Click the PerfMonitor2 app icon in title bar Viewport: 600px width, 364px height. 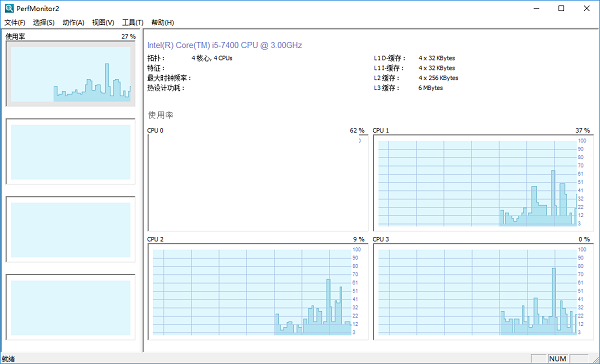pyautogui.click(x=9, y=8)
